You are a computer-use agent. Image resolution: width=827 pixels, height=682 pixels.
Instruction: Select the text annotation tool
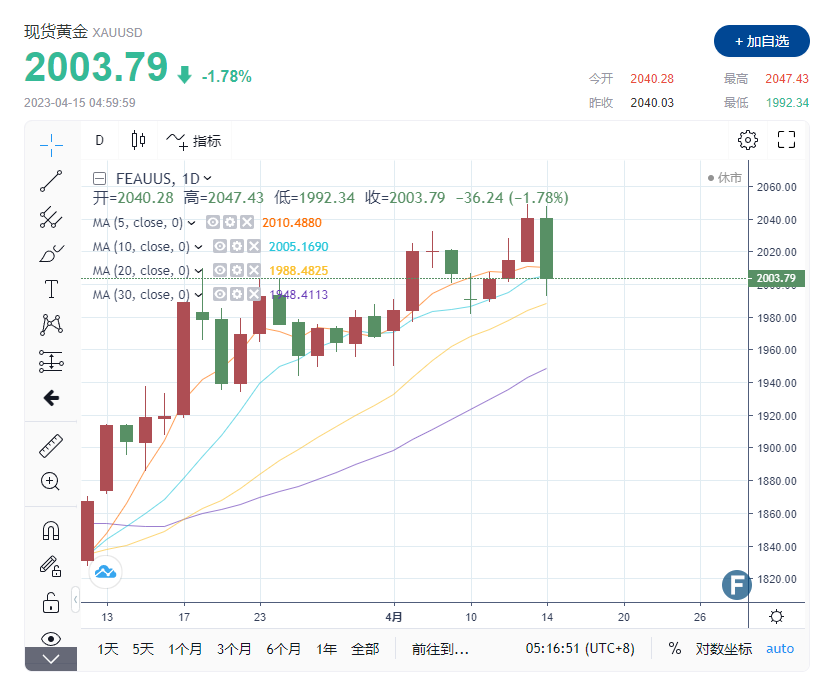(x=51, y=289)
